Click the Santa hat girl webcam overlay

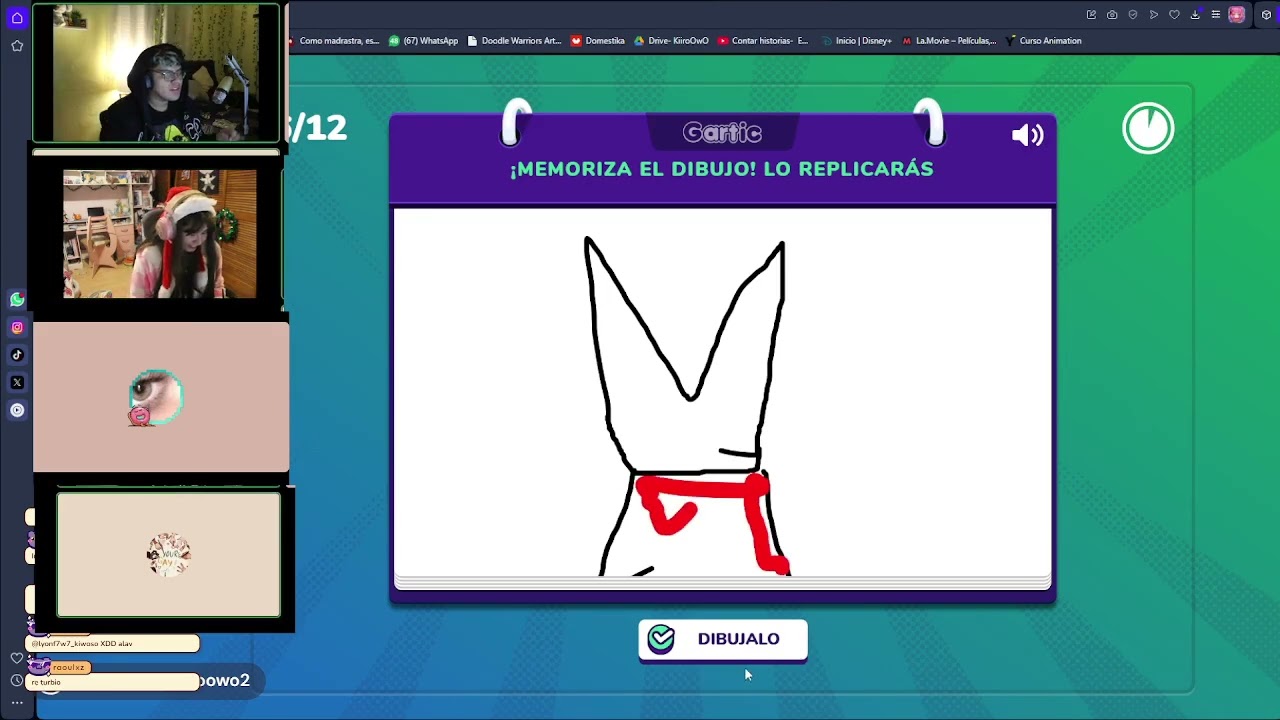point(160,234)
